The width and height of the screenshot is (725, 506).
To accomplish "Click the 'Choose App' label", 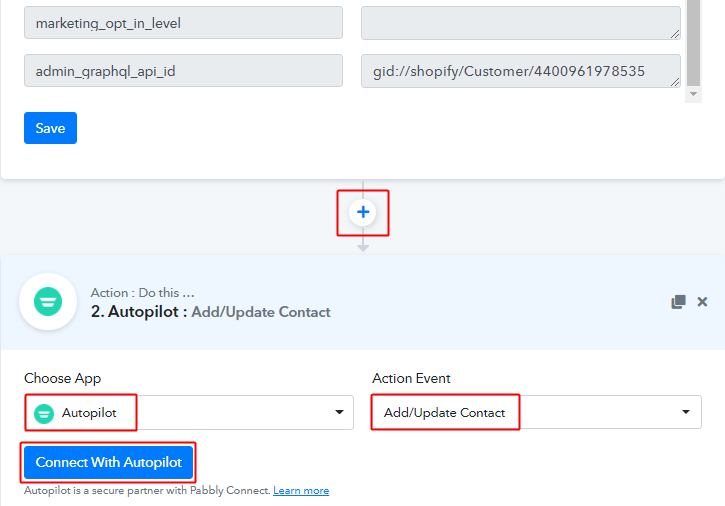I will pos(62,378).
